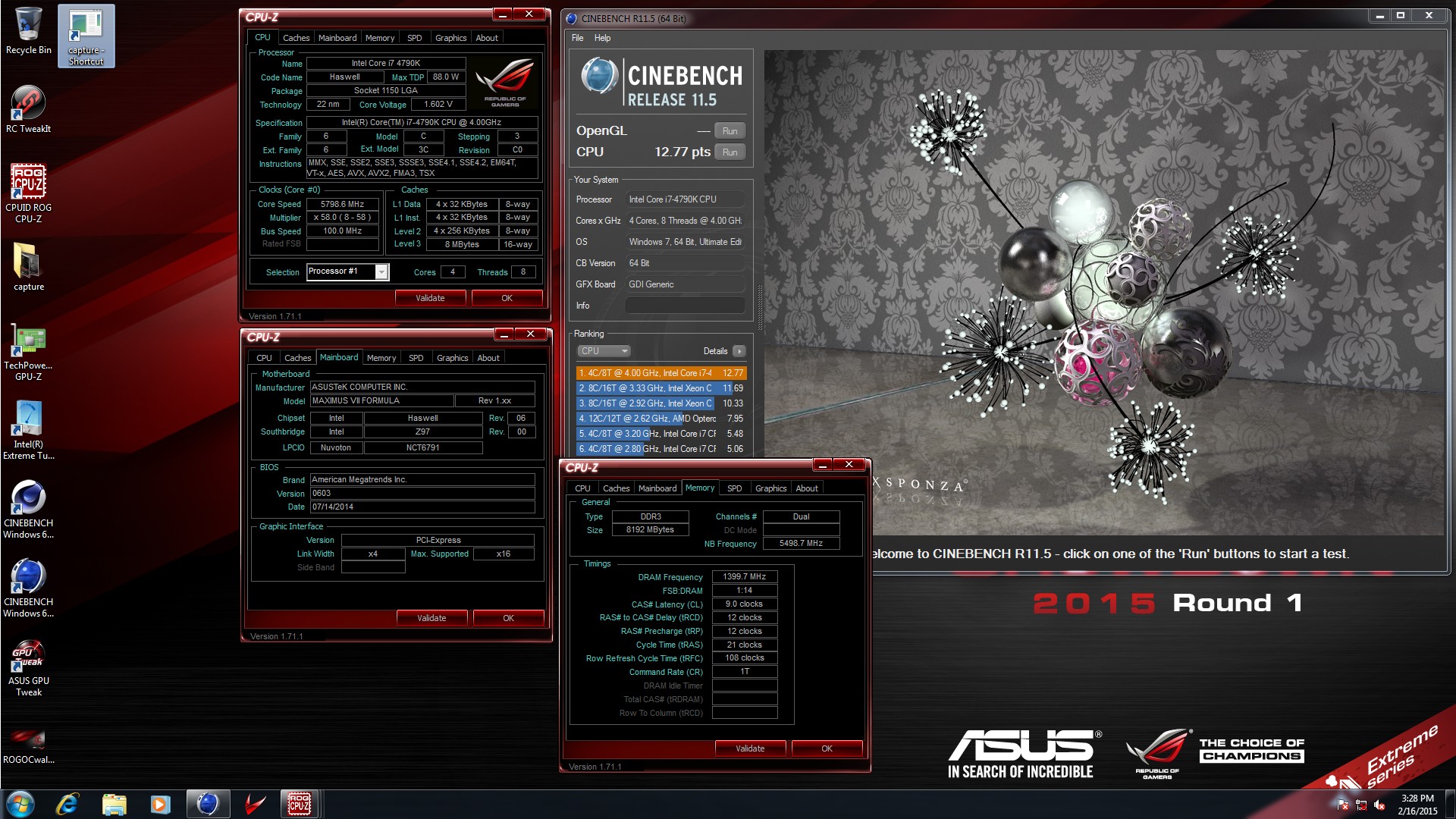Click the Action Center flag tray icon
1456x819 pixels.
coord(1343,805)
